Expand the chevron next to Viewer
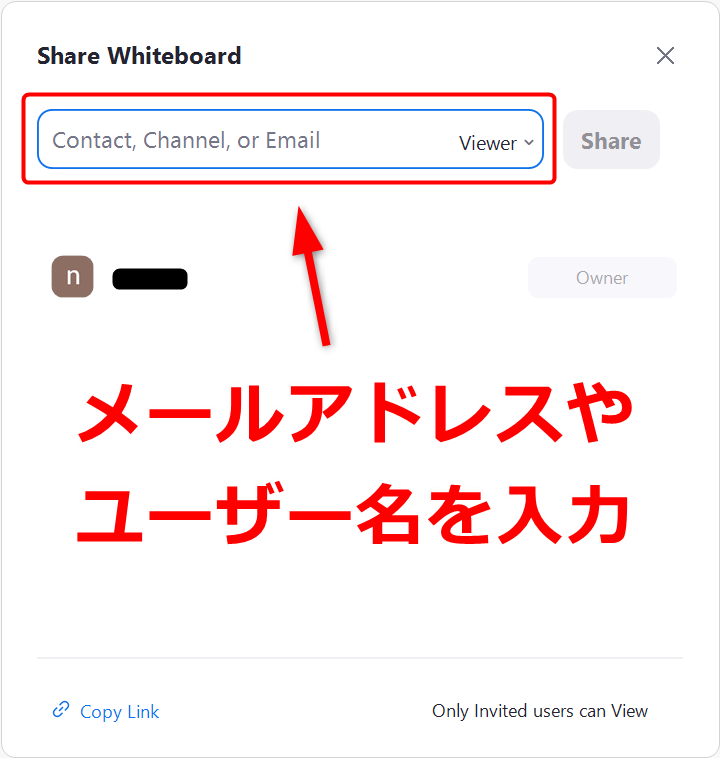Image resolution: width=720 pixels, height=758 pixels. click(x=529, y=143)
